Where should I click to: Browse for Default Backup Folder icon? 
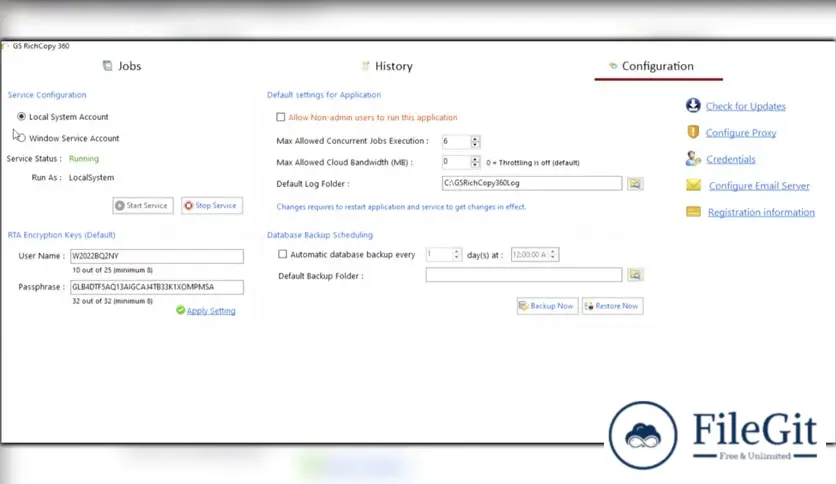coord(634,275)
